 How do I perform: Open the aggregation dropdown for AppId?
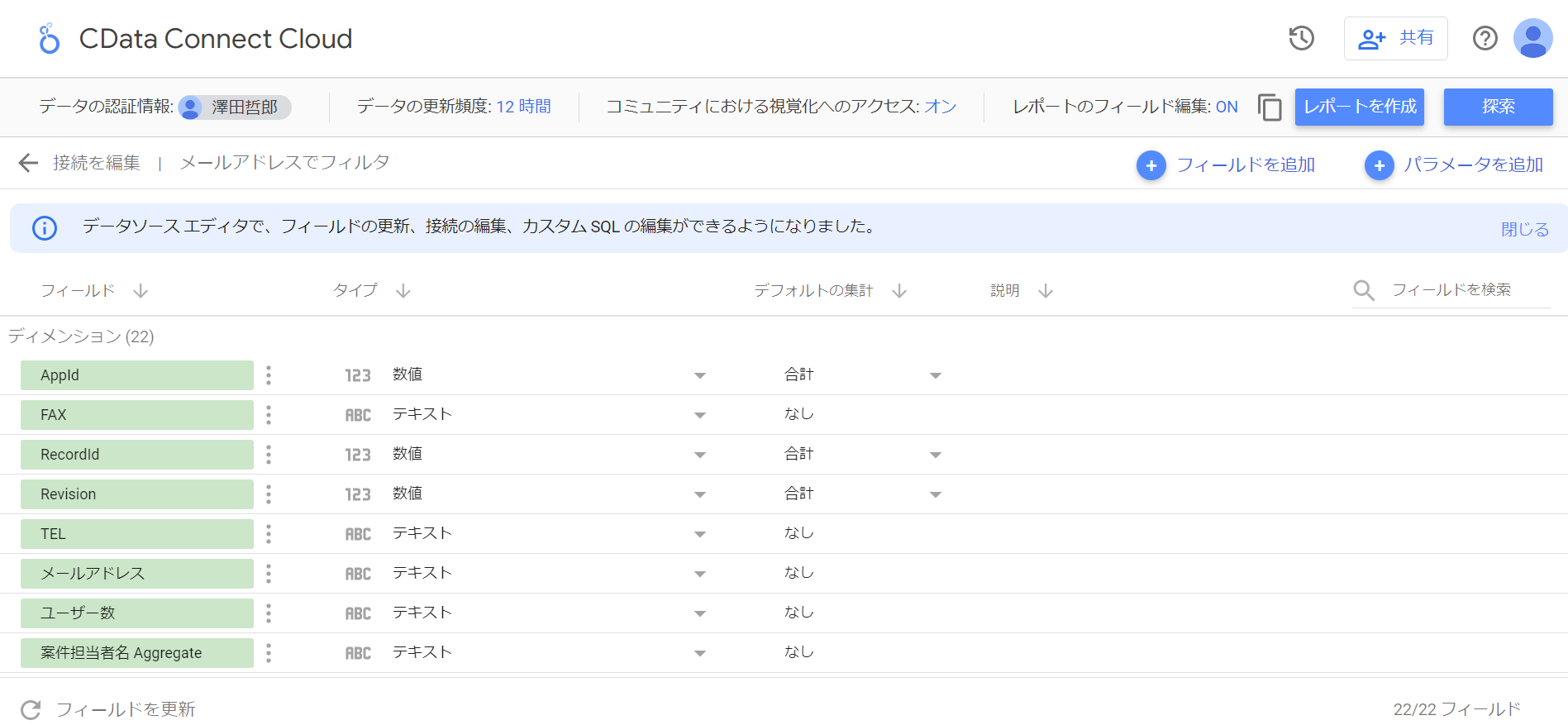click(936, 376)
